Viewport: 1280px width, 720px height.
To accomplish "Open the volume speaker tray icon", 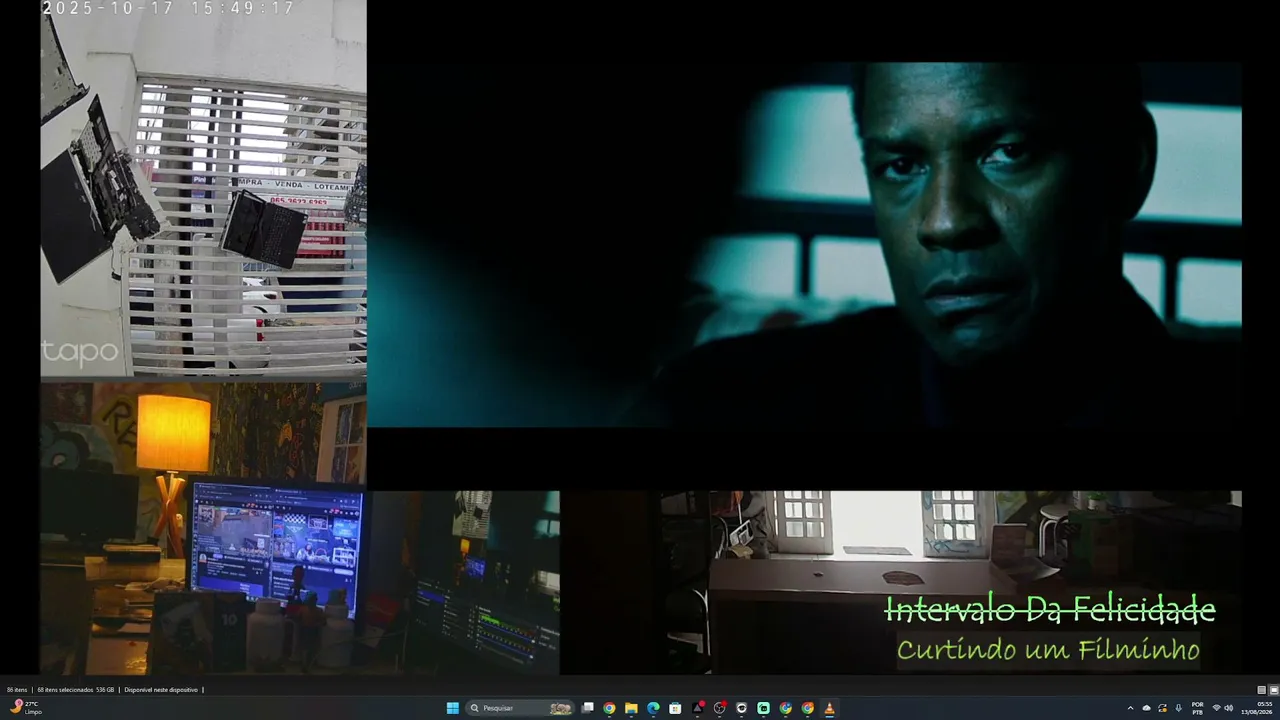I will tap(1229, 708).
